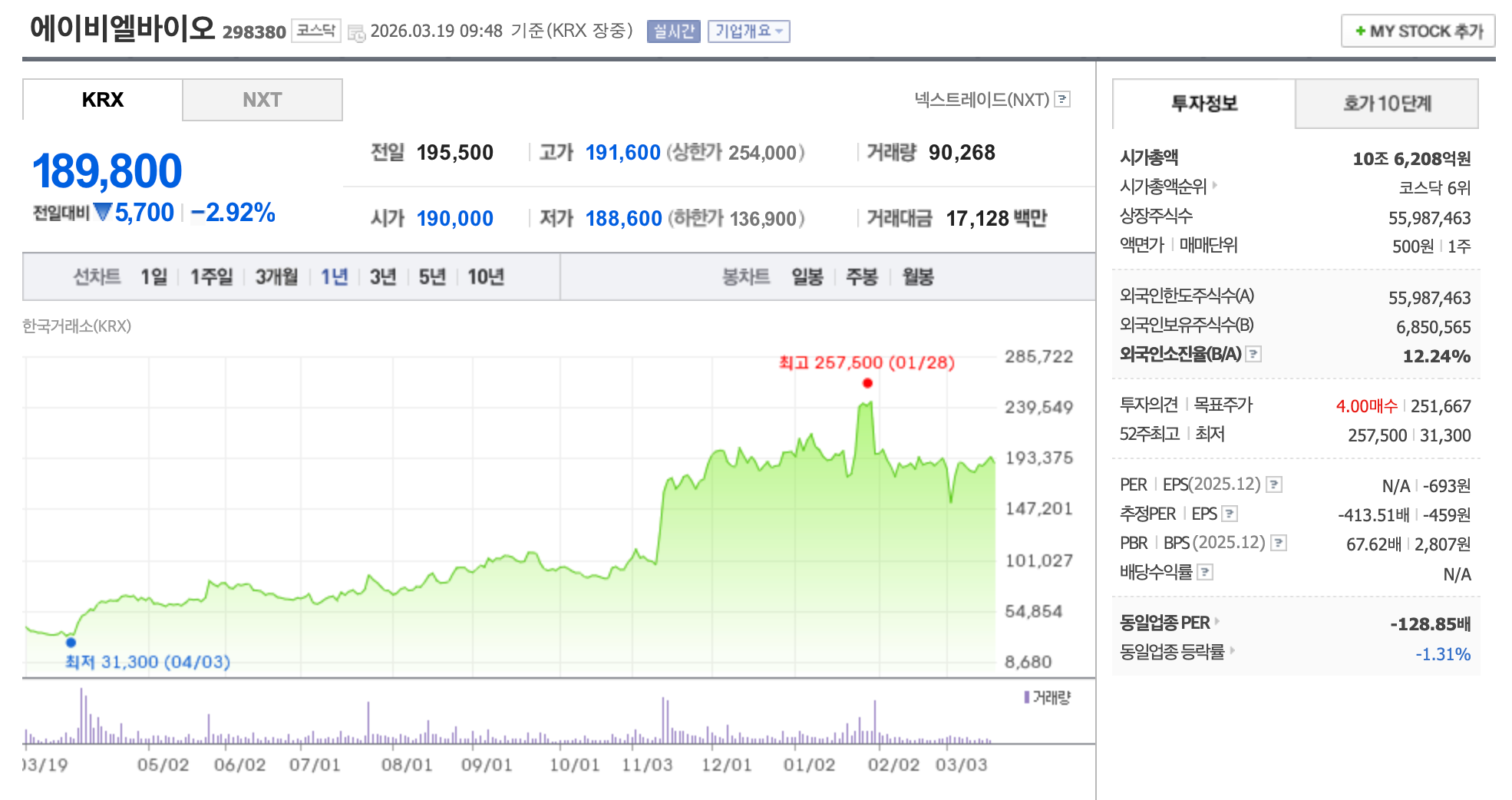
Task: Show the 1주일 line chart
Action: coord(211,277)
